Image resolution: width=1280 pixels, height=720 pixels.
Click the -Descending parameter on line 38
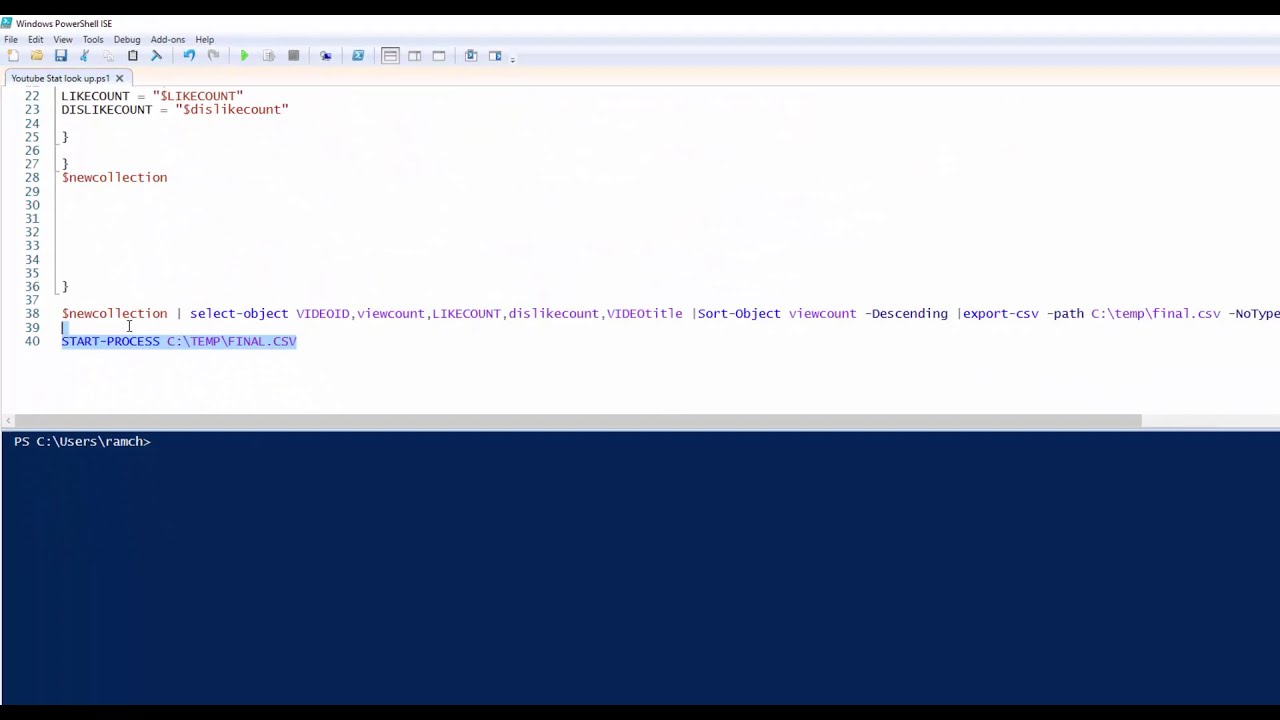coord(906,313)
